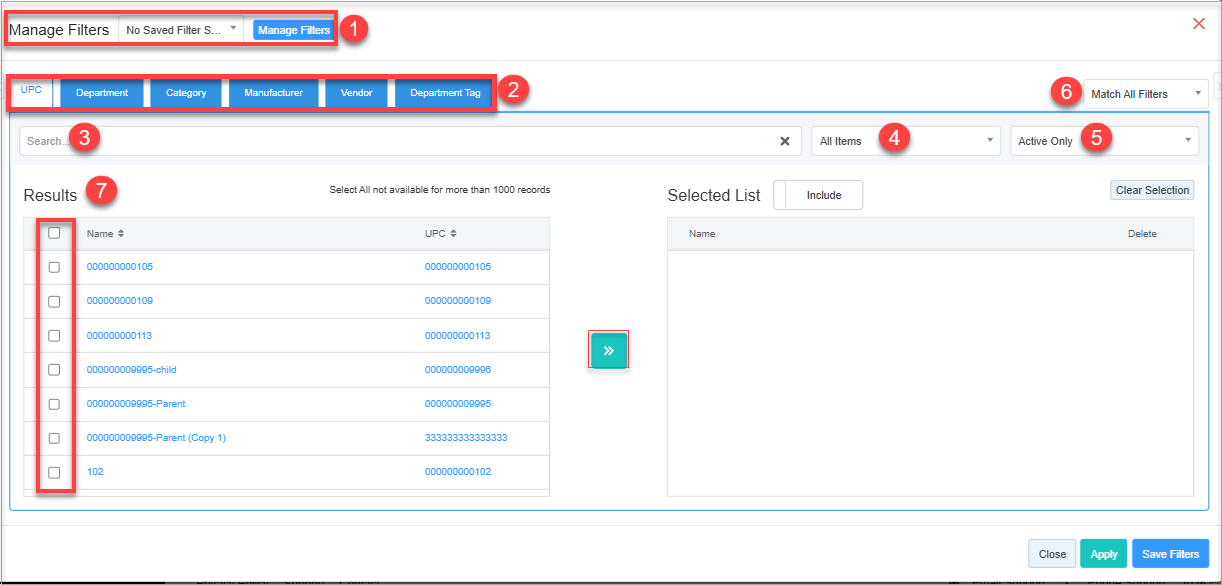Close the dialog with the red X icon

[1198, 24]
